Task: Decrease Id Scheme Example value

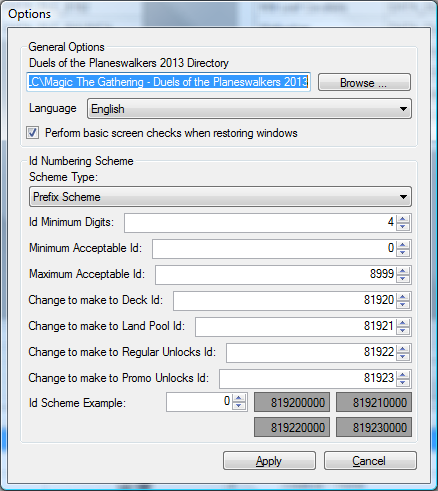Action: click(x=239, y=406)
